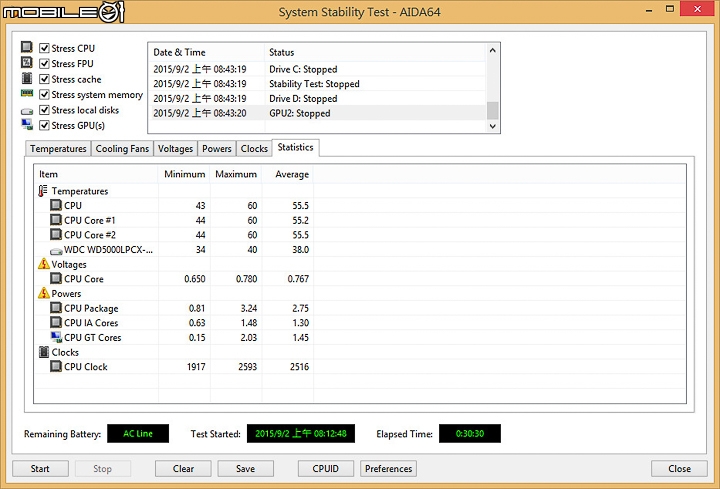Click the CPU Core voltage minimum 0.650
The height and width of the screenshot is (489, 720).
pyautogui.click(x=195, y=279)
